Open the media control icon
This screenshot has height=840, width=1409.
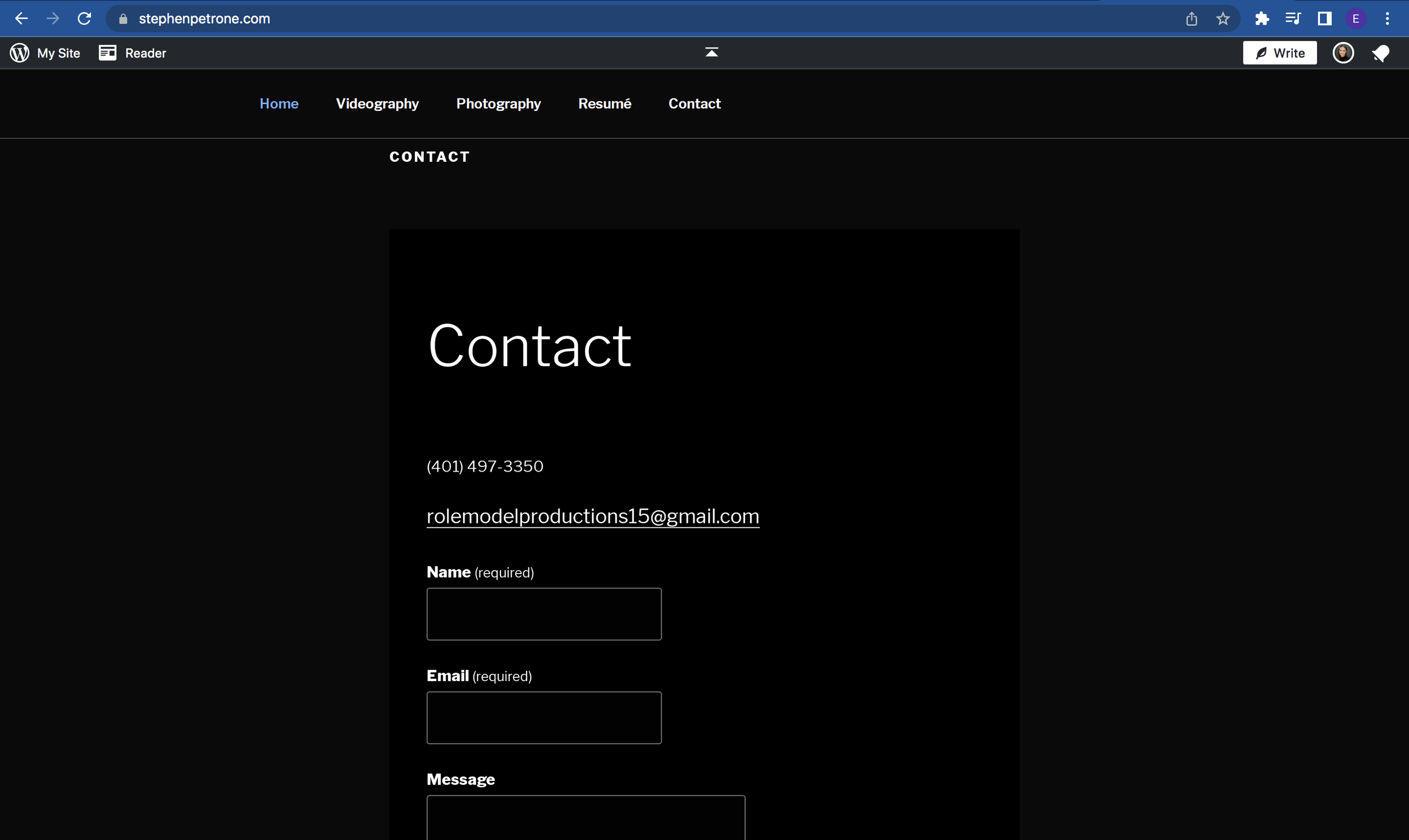tap(1293, 19)
